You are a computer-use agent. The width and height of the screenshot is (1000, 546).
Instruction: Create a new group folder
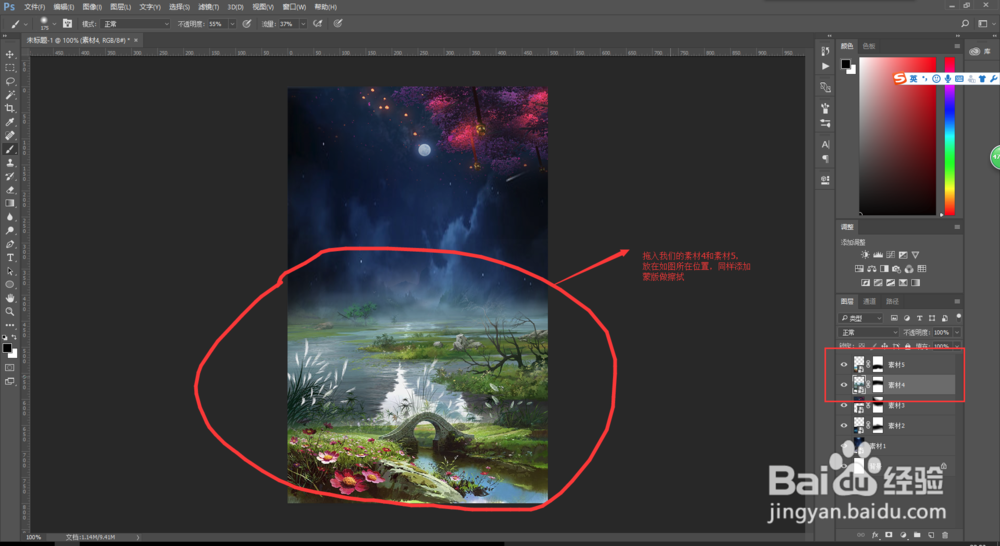917,535
